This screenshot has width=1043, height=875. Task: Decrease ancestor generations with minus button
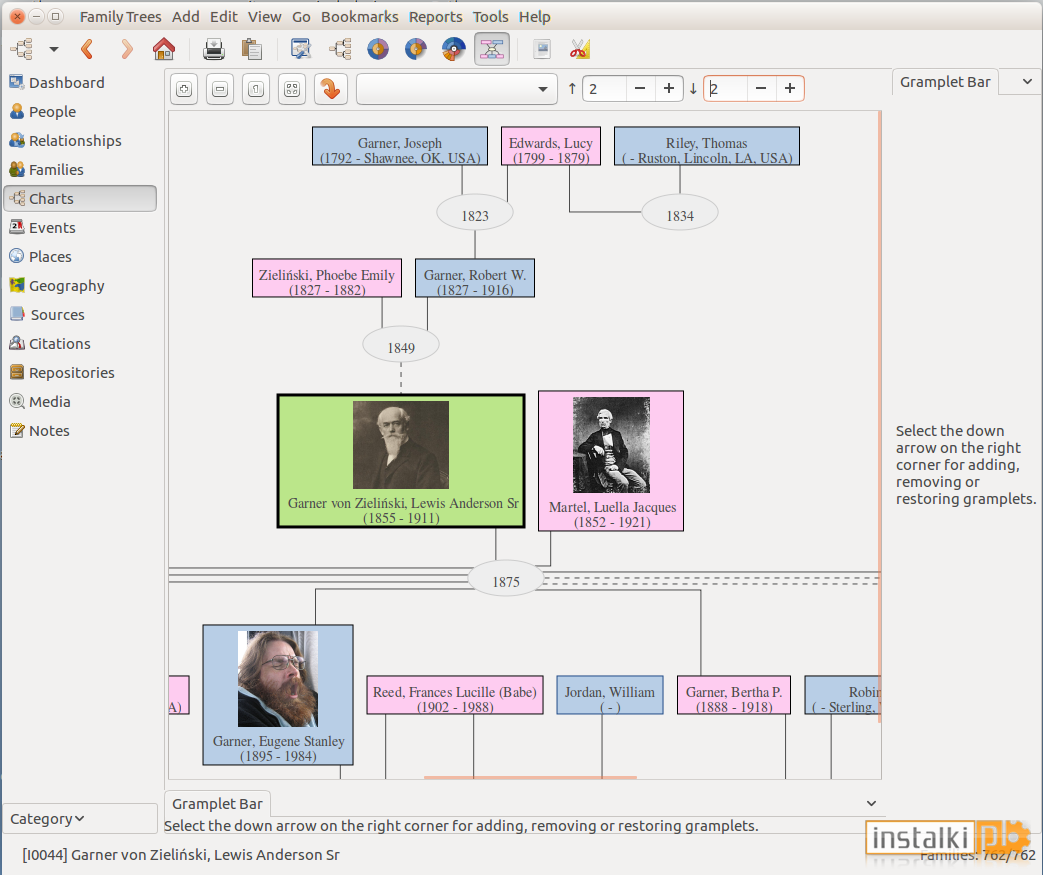coord(640,88)
